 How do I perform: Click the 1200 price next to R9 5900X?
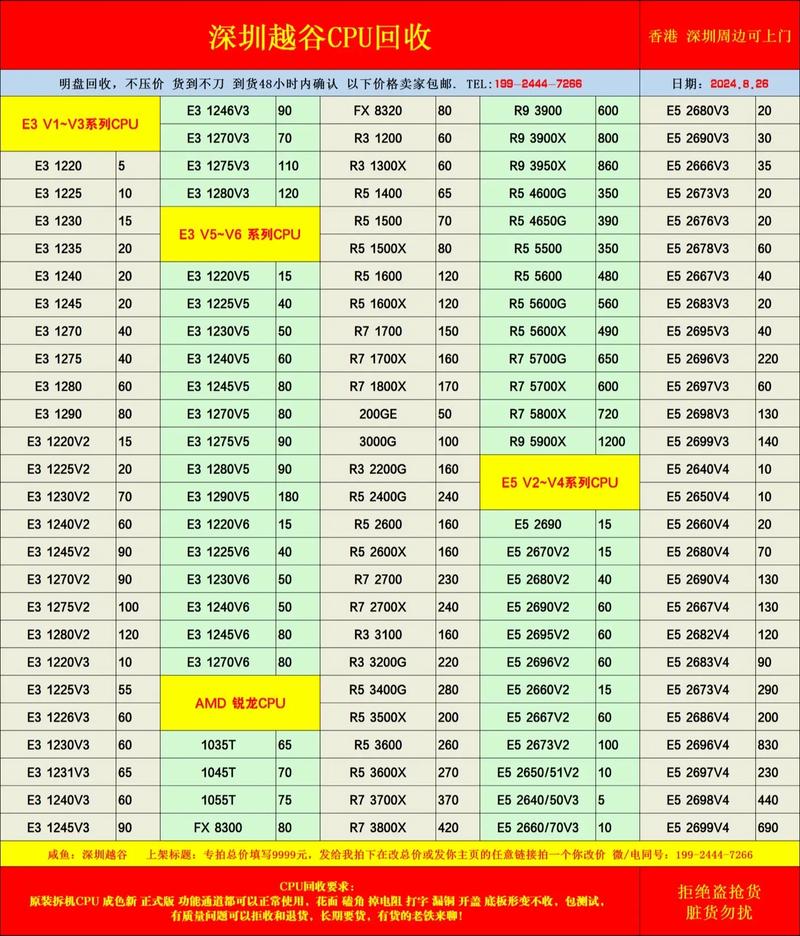[x=612, y=441]
